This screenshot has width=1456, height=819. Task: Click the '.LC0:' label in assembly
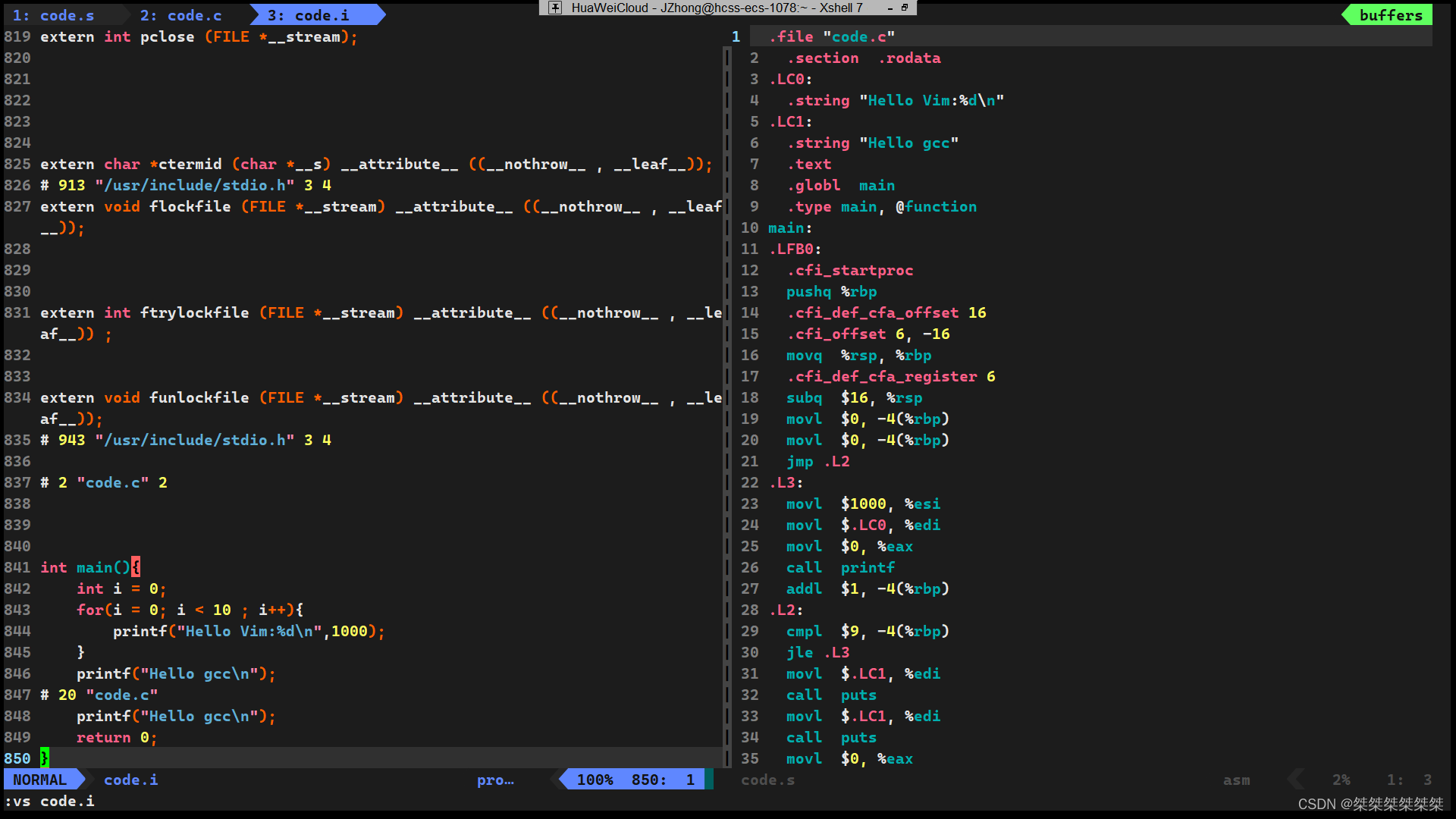point(790,79)
